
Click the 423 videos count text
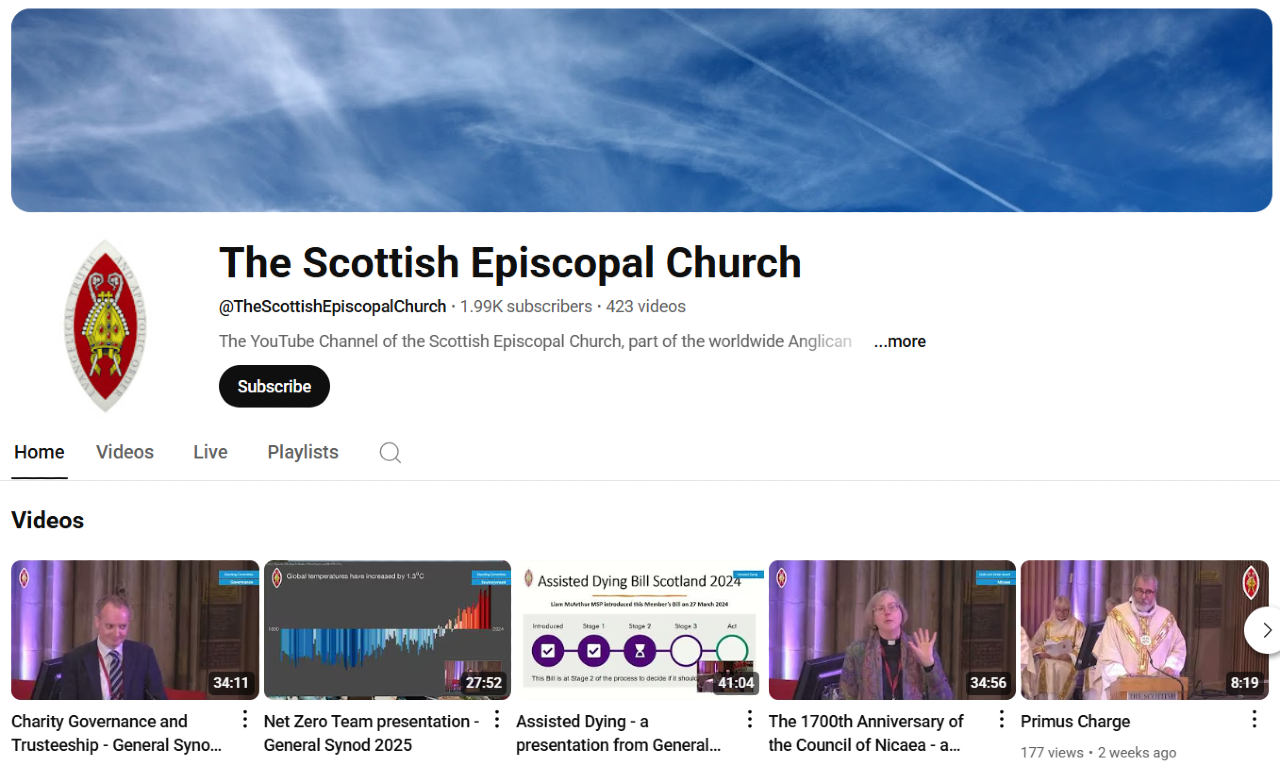click(646, 306)
